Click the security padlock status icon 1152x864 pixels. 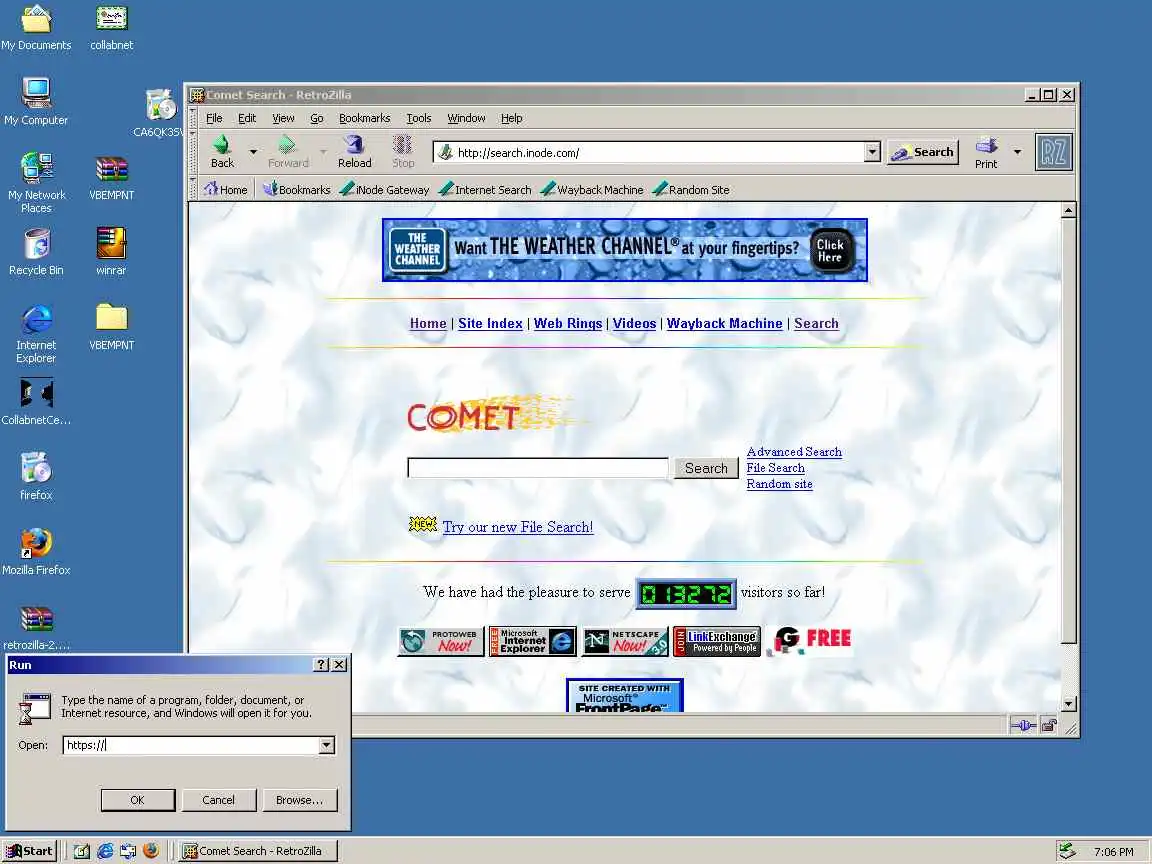pyautogui.click(x=1048, y=726)
